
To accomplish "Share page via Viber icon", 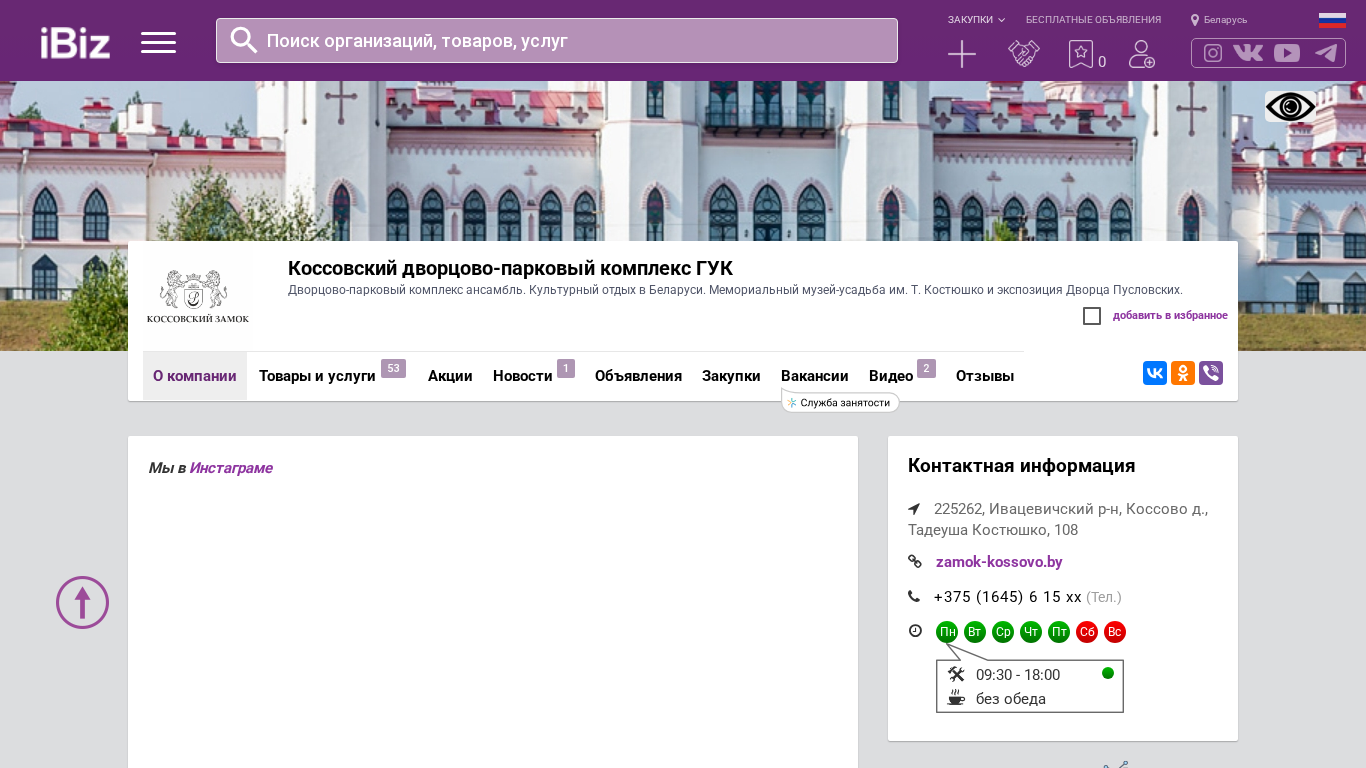I will click(x=1211, y=373).
